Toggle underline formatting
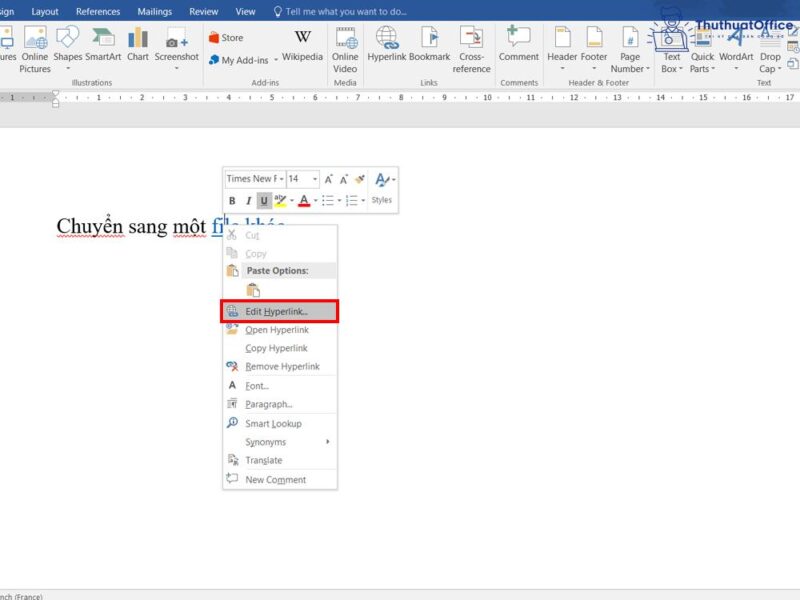Image resolution: width=800 pixels, height=600 pixels. click(264, 200)
